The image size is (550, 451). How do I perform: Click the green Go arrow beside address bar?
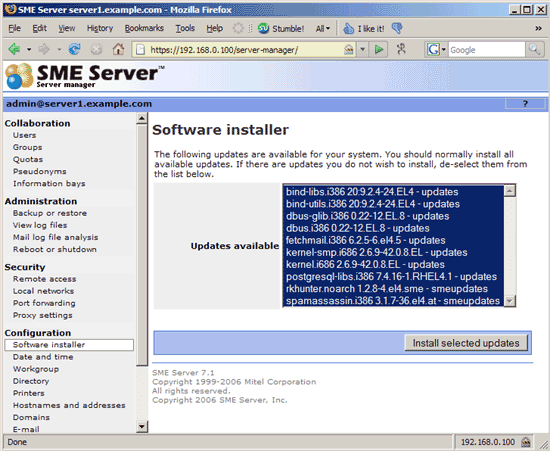[x=378, y=49]
